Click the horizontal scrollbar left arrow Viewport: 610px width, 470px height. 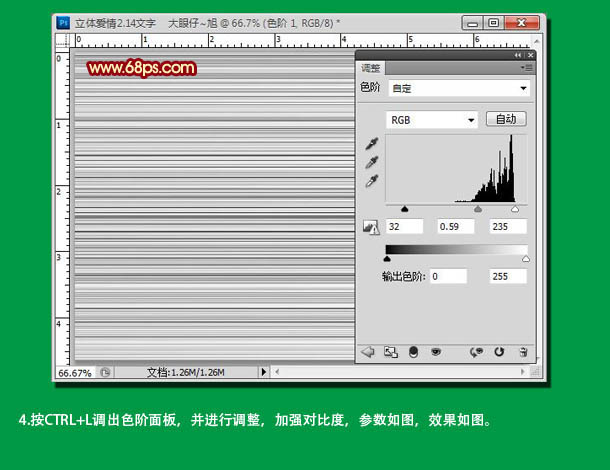point(277,372)
